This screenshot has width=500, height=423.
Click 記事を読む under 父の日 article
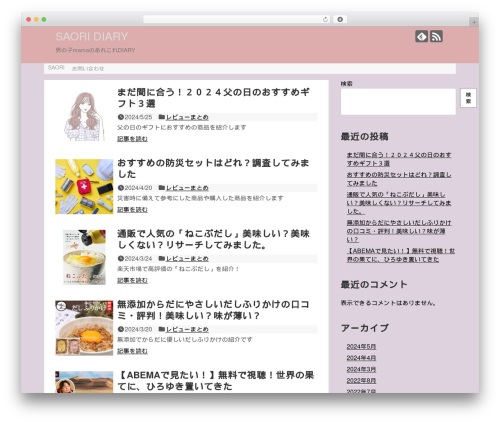[132, 139]
